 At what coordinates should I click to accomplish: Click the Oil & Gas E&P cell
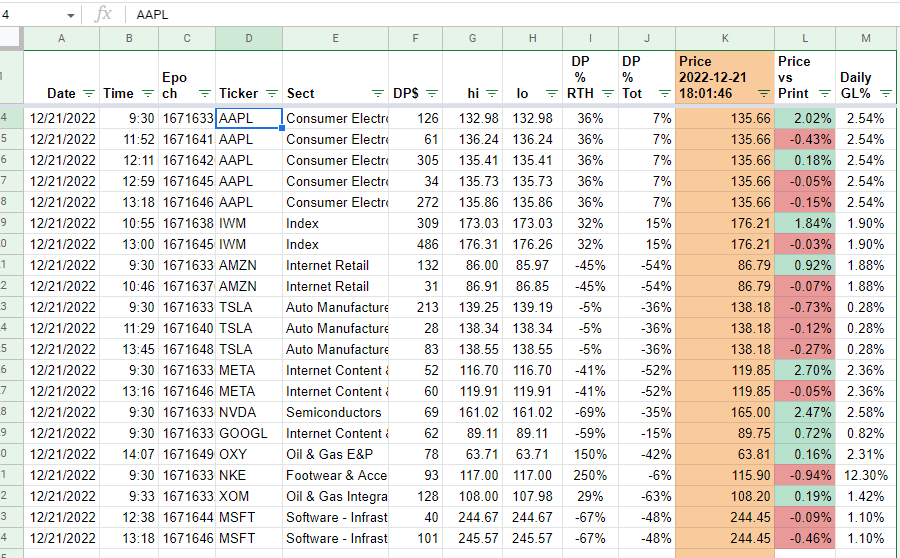click(x=335, y=454)
